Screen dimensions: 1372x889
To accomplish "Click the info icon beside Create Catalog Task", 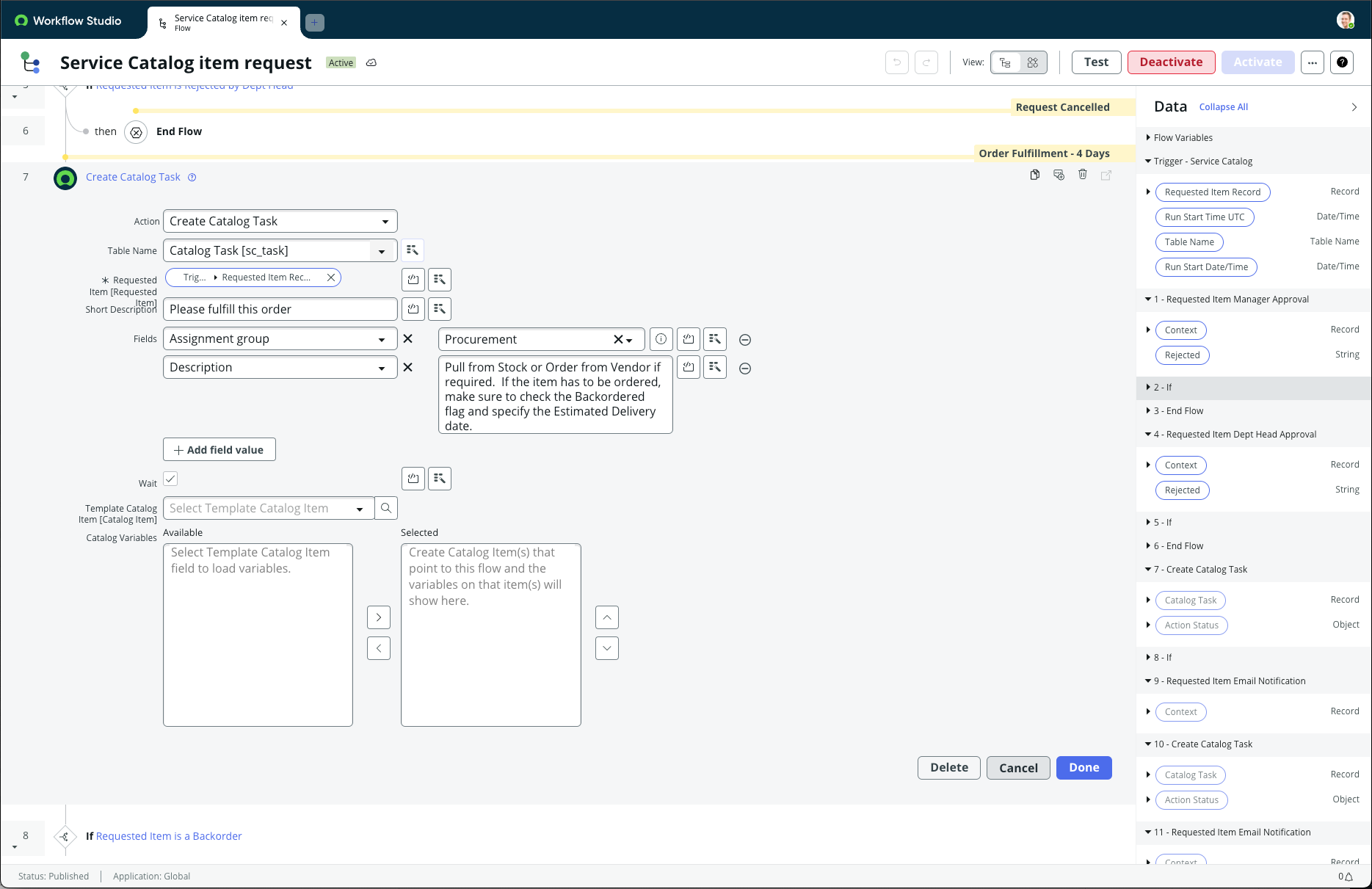I will coord(192,177).
